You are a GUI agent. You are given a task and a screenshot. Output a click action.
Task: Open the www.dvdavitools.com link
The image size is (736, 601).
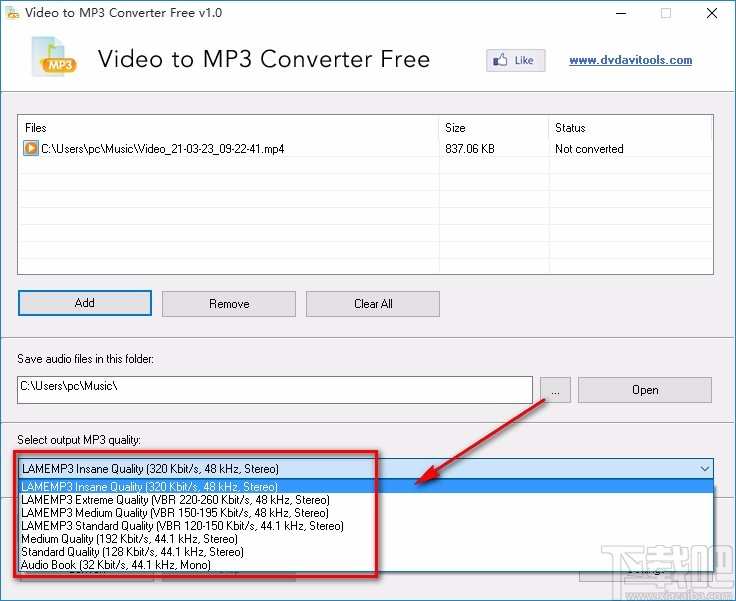(x=630, y=60)
